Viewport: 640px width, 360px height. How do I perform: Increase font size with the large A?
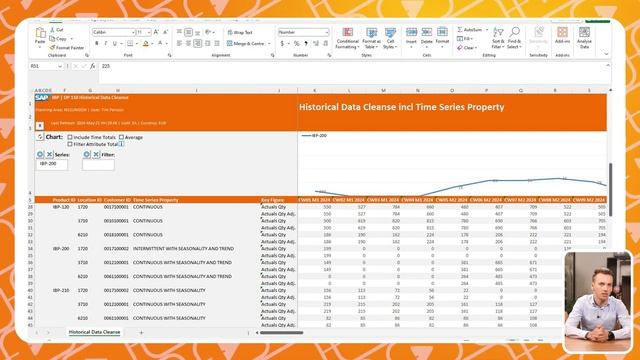(x=156, y=32)
